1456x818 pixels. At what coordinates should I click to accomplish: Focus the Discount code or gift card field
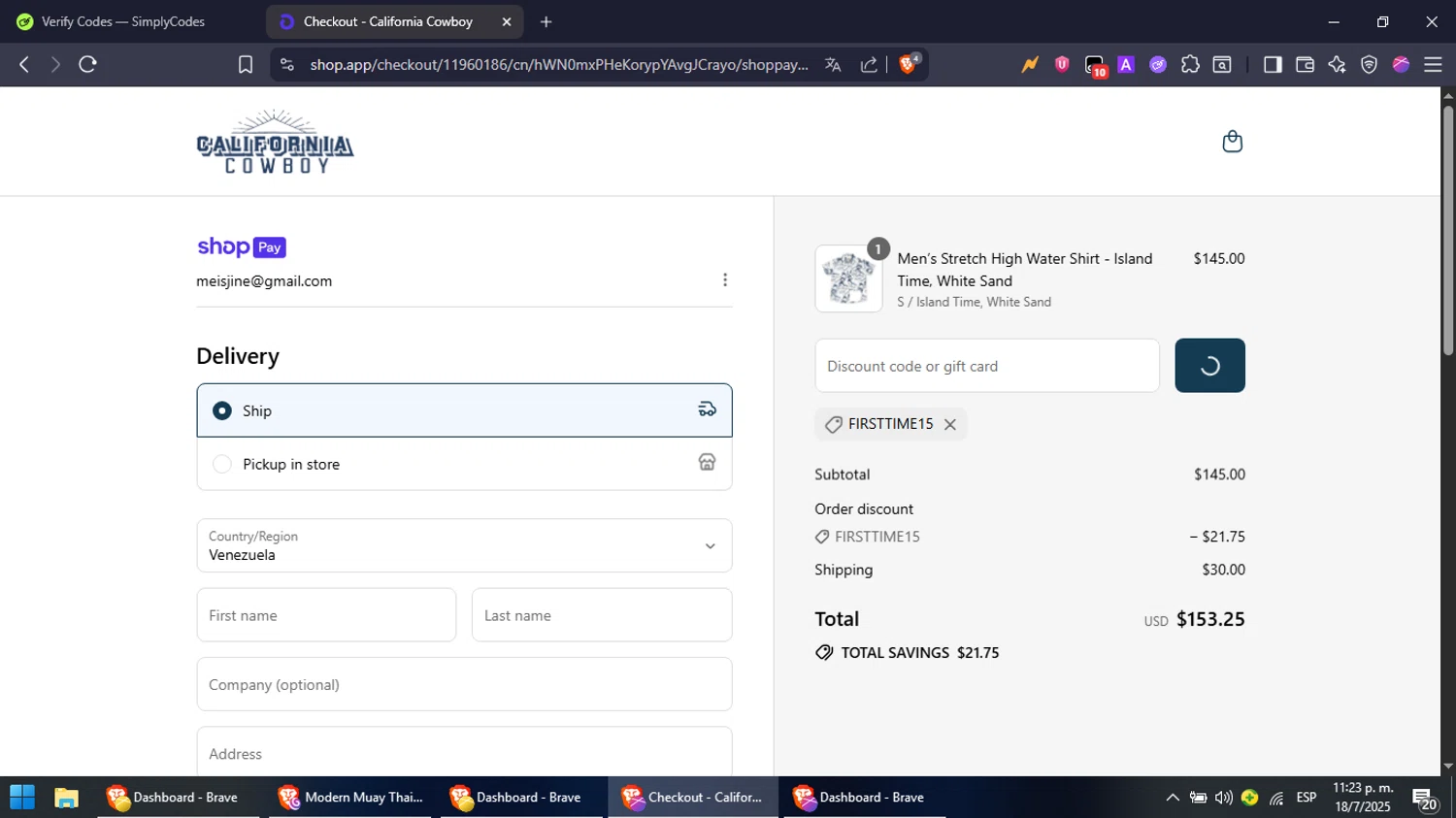click(x=987, y=366)
